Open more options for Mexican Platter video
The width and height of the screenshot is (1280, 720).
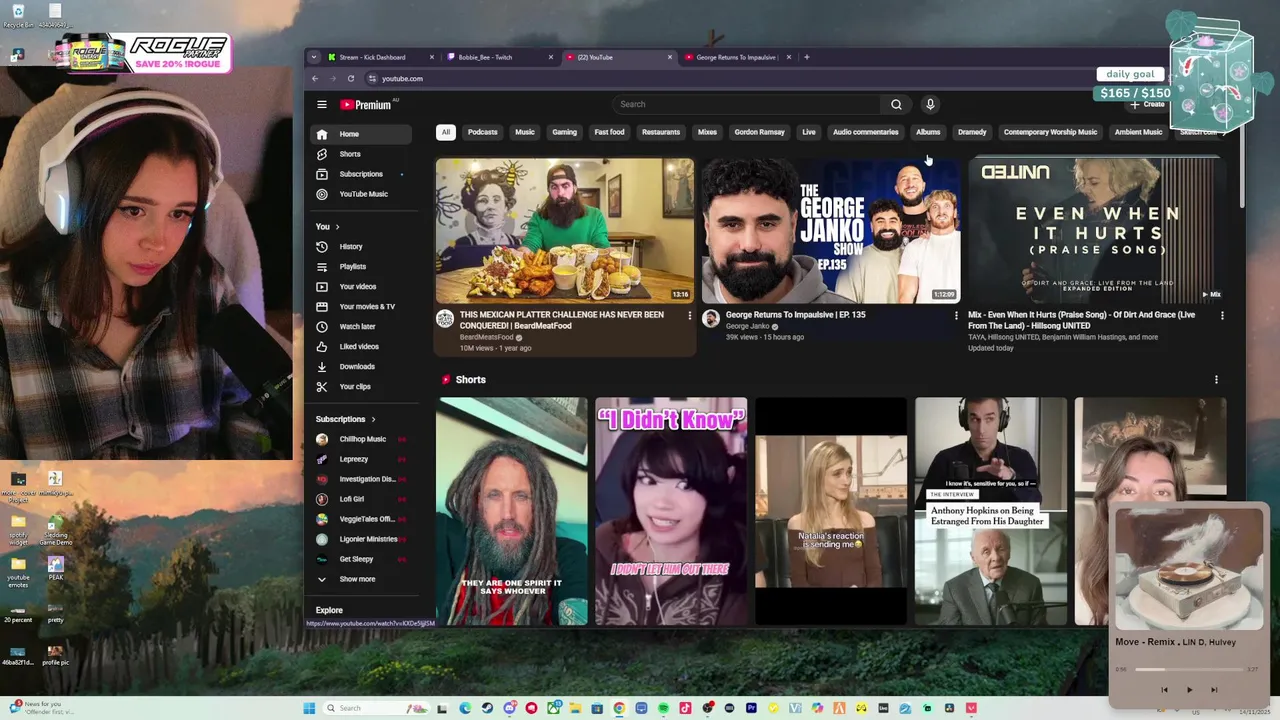tap(689, 315)
